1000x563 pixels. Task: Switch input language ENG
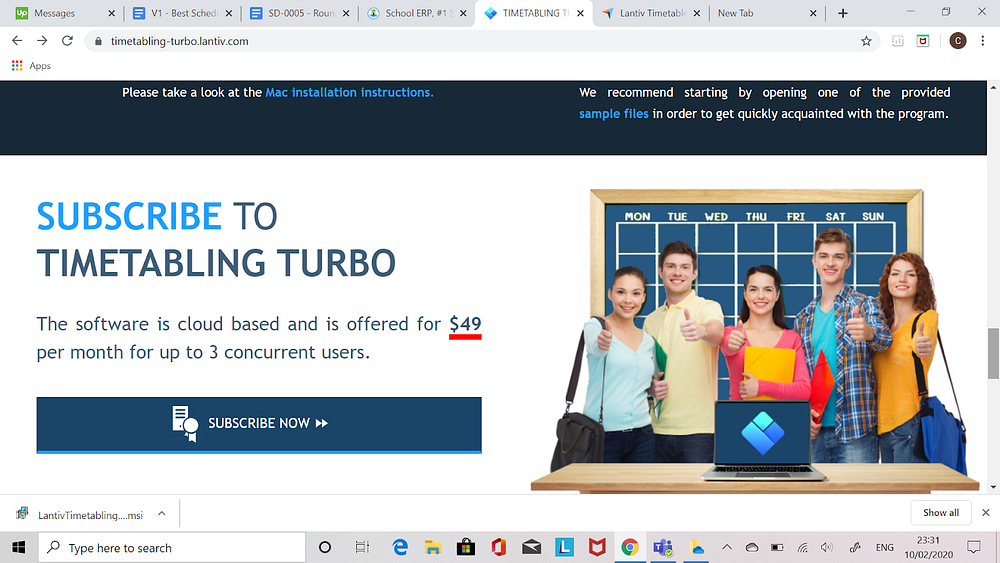885,547
